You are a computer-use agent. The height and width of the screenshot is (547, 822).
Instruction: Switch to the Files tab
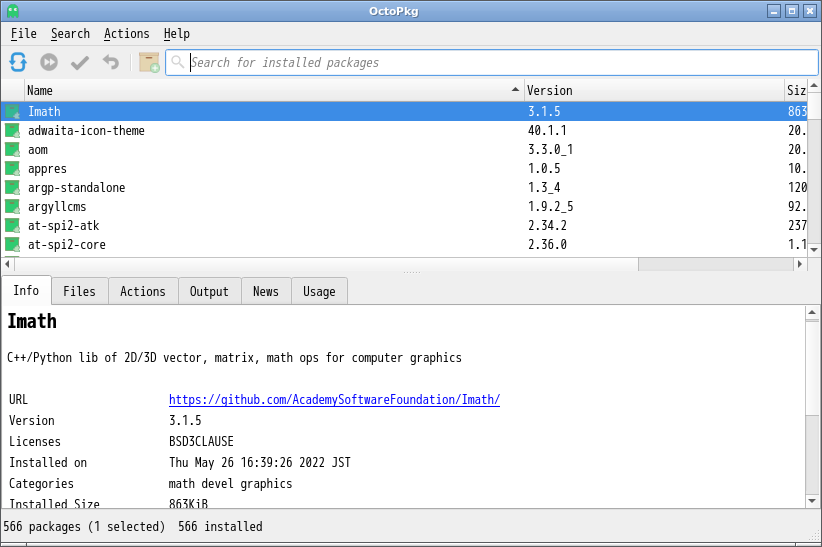[x=80, y=291]
